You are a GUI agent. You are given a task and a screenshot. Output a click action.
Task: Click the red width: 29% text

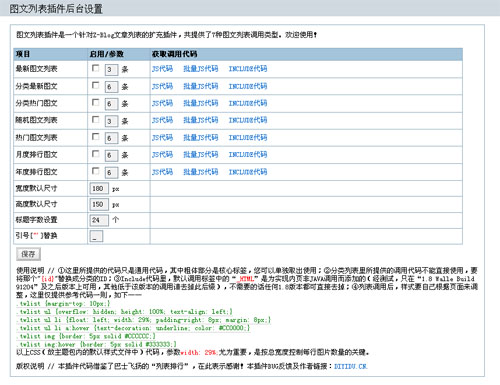pyautogui.click(x=199, y=352)
